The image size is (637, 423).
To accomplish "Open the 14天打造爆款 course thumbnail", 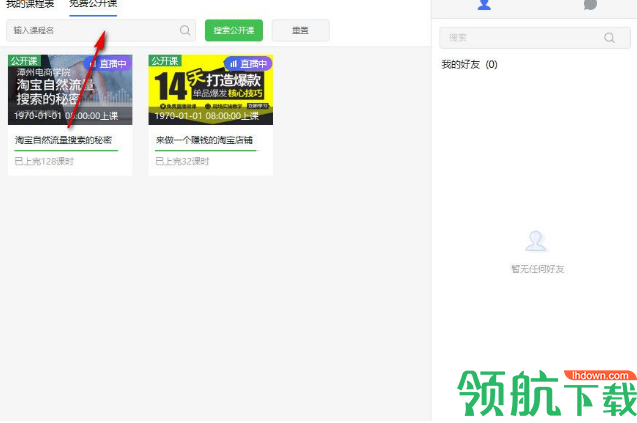I will pos(210,90).
